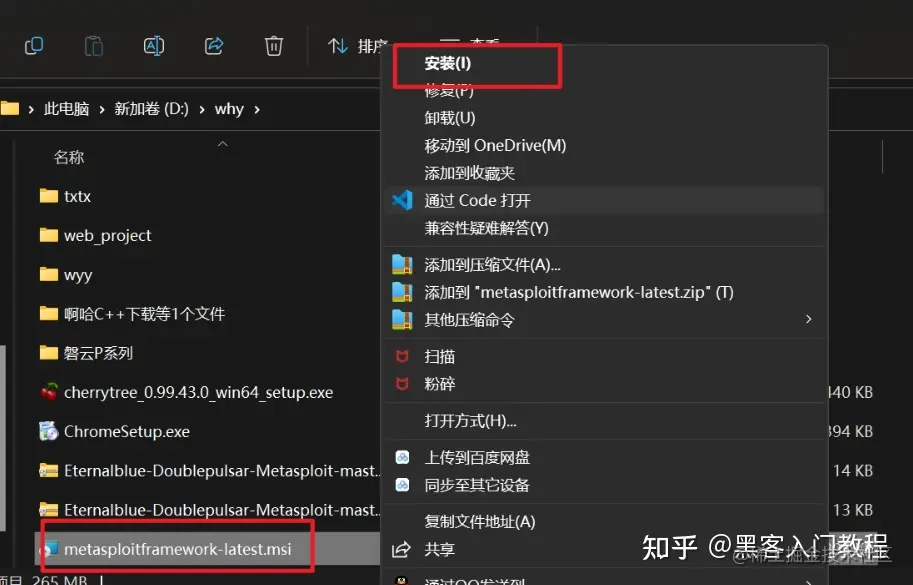Click archive icon beside metasploitframework-latest.zip entry
This screenshot has height=585, width=913.
(x=402, y=292)
